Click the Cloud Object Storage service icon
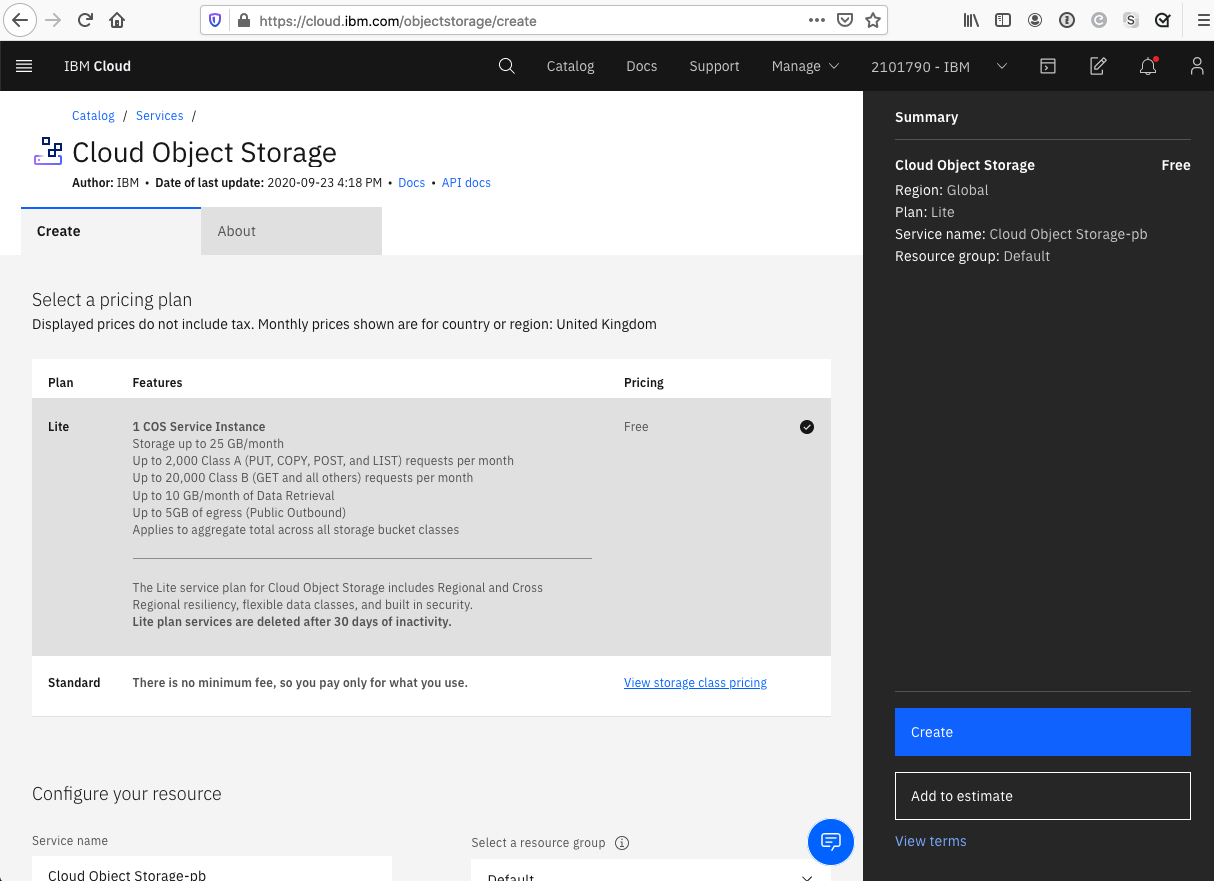 [48, 151]
